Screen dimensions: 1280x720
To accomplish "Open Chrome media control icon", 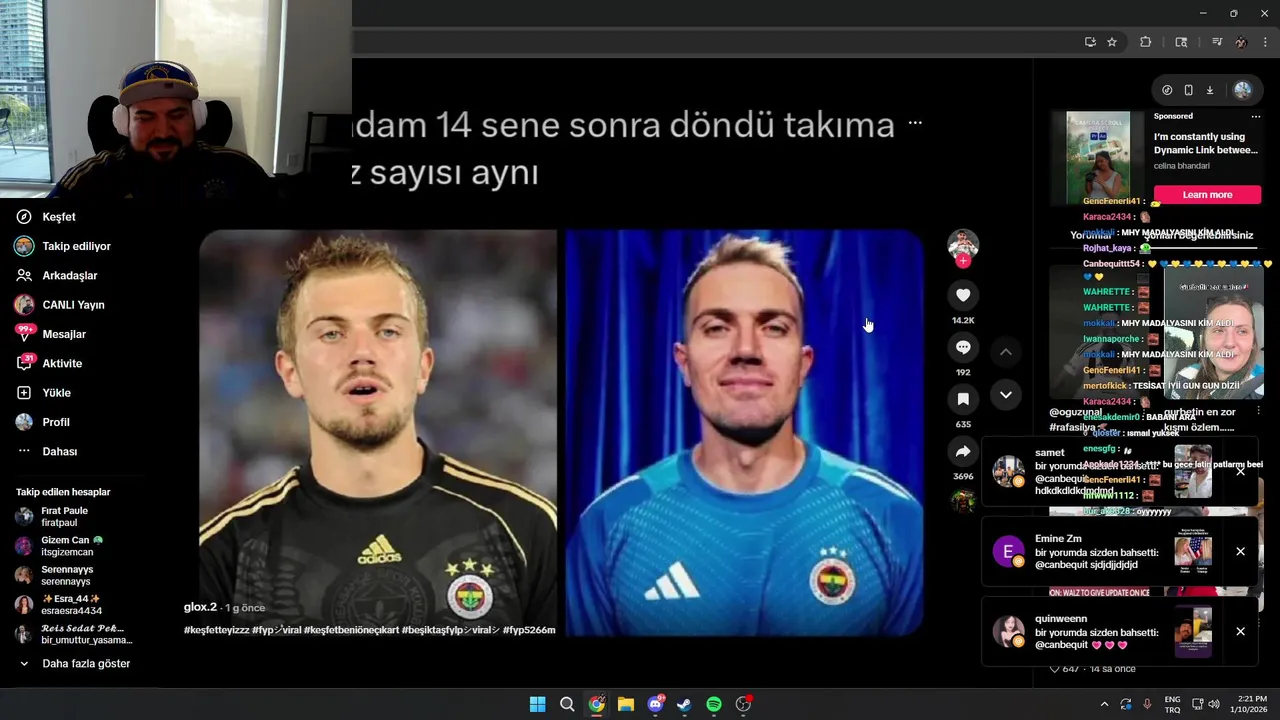I will [1217, 42].
